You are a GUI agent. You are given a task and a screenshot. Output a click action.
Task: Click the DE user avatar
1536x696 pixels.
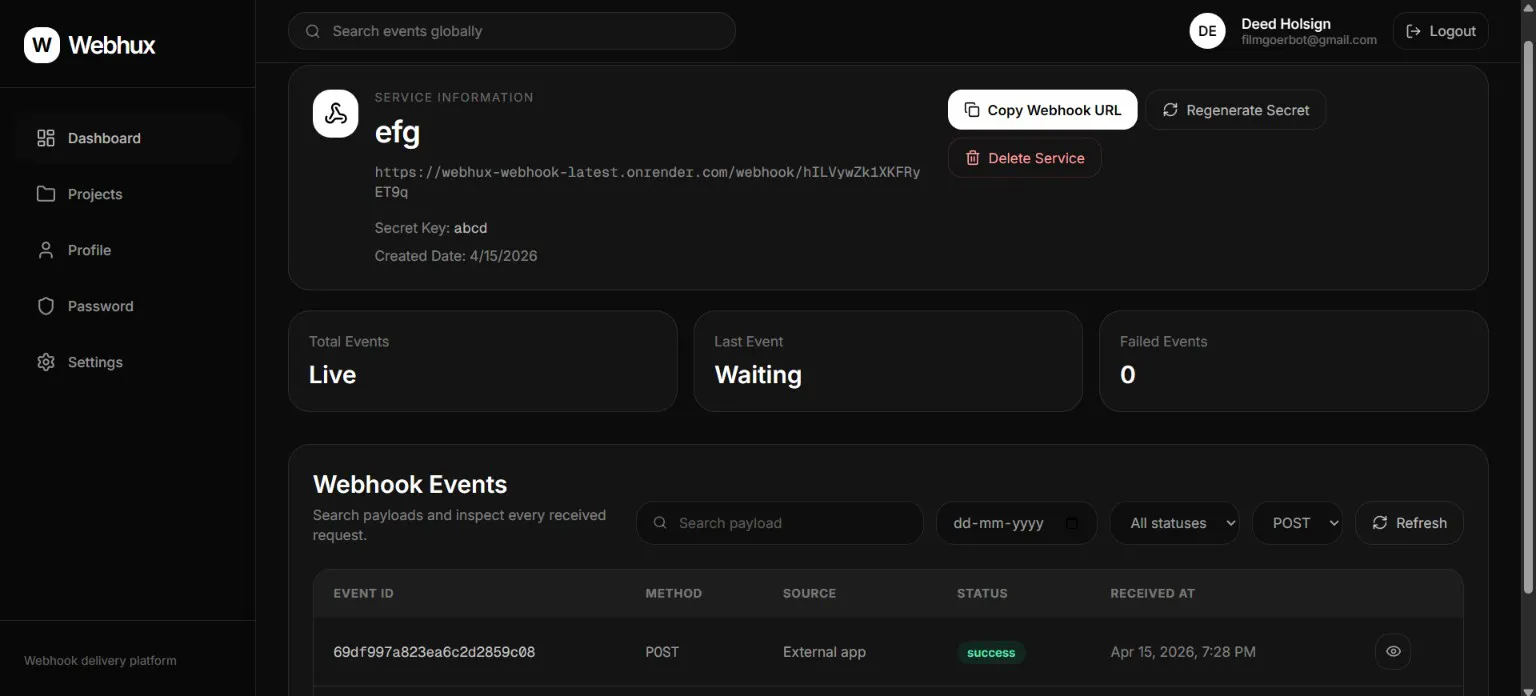(x=1207, y=31)
